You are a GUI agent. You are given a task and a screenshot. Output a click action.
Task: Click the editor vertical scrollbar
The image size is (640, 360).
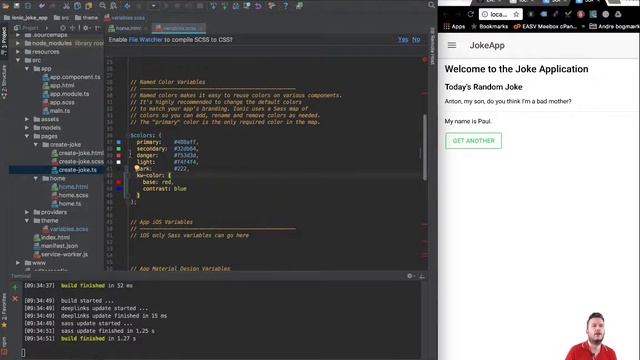(x=425, y=147)
